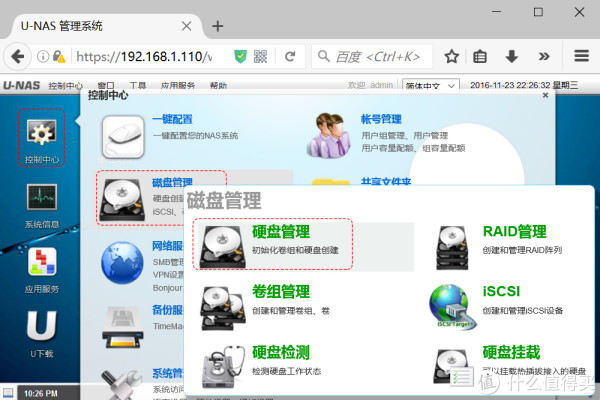Open the 窗口 menu

tap(106, 85)
